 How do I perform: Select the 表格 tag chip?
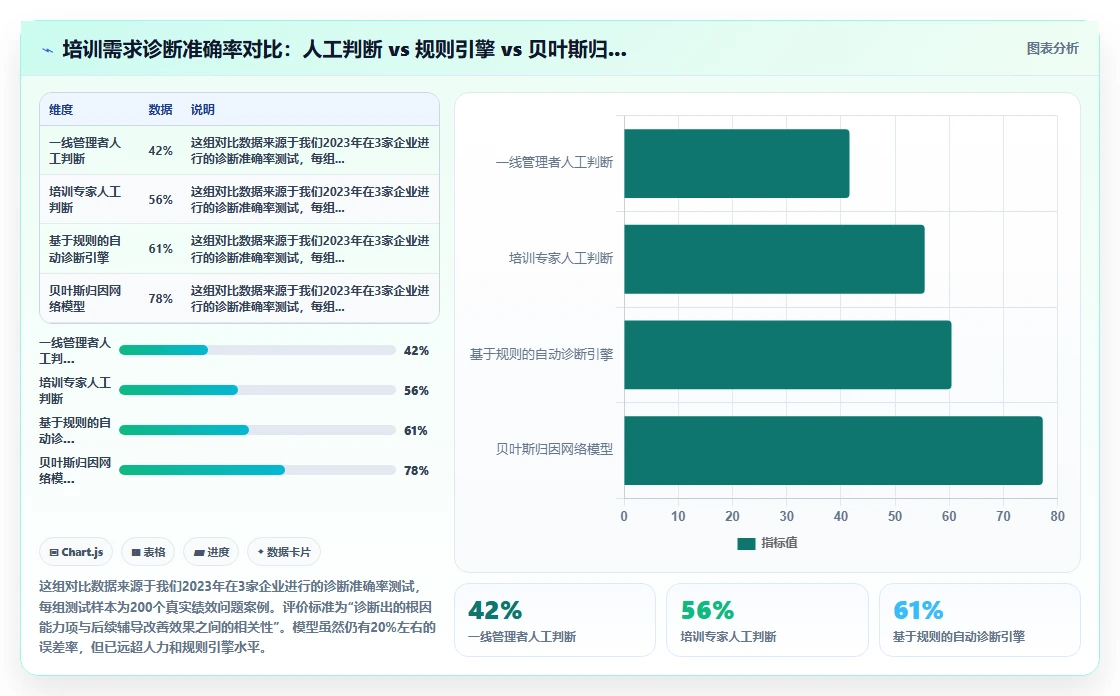click(x=148, y=552)
